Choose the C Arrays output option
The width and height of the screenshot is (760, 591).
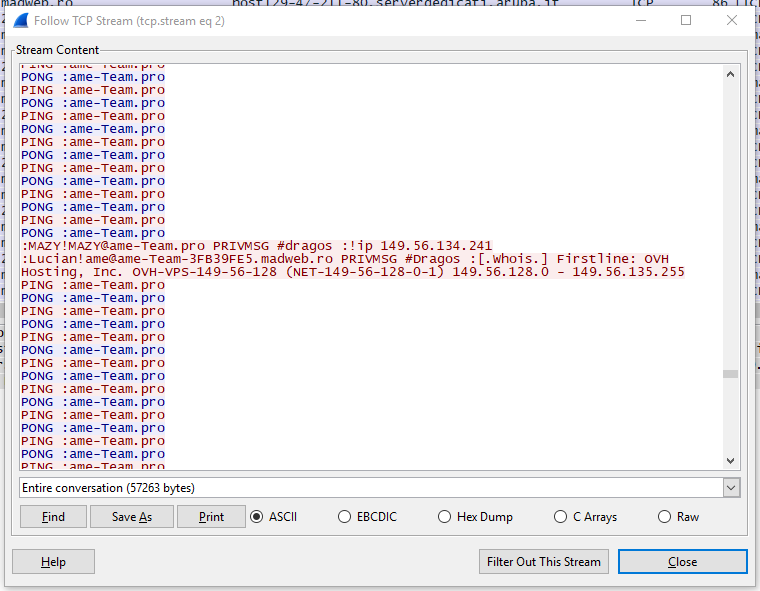[x=561, y=517]
